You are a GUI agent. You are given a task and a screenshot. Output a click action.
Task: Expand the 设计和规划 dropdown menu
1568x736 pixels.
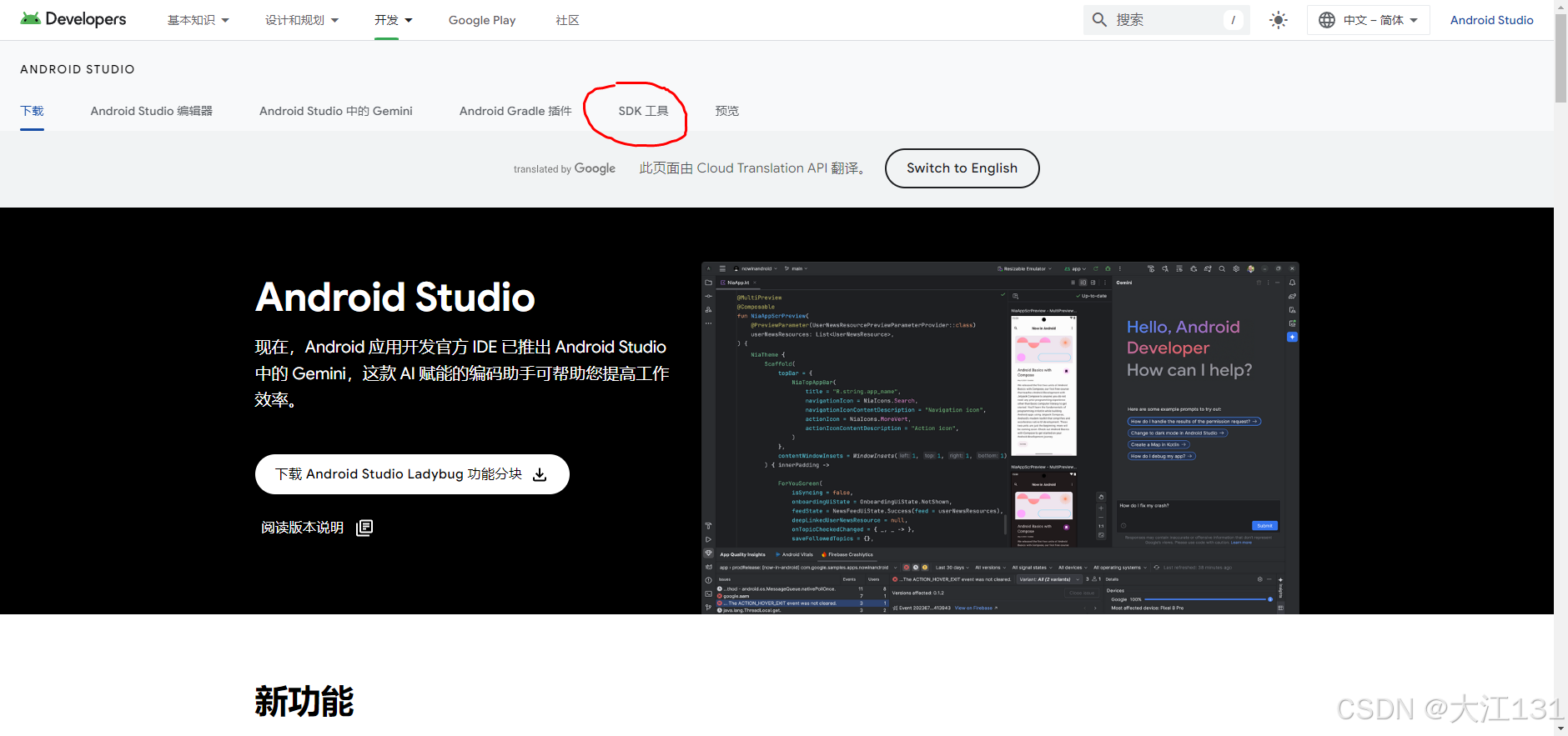[302, 20]
